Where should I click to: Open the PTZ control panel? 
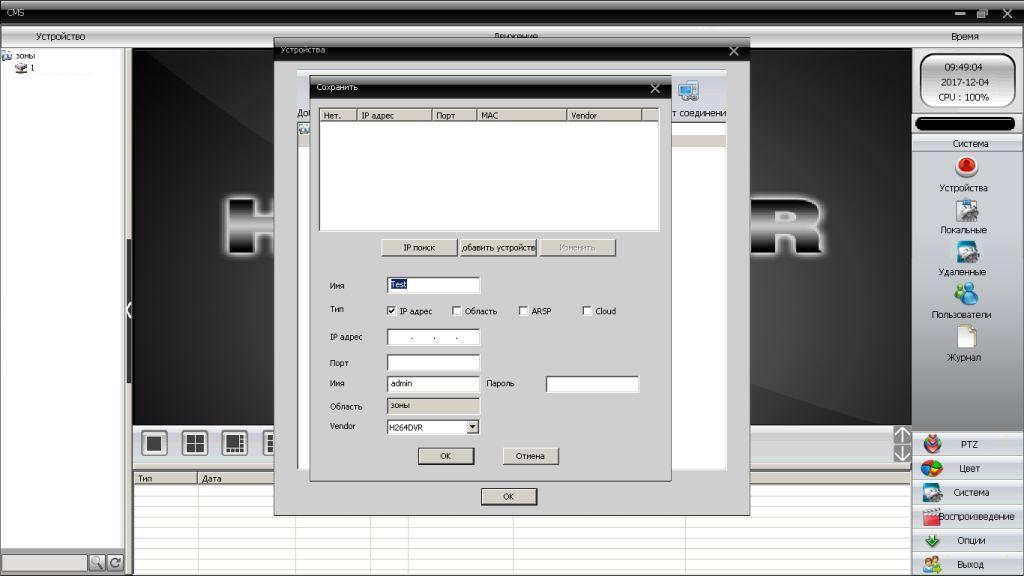point(968,444)
